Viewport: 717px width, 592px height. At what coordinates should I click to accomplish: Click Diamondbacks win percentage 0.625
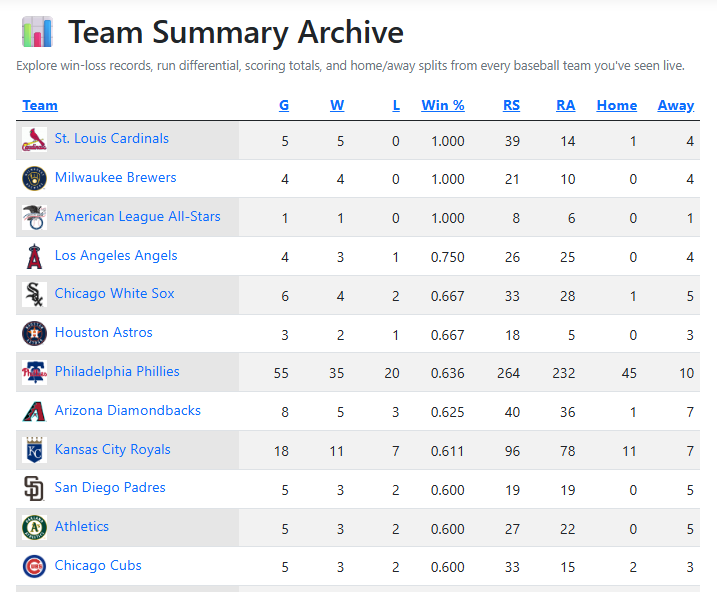[448, 412]
